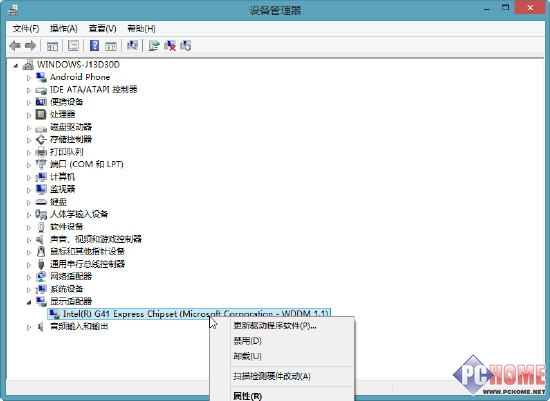Click the 磁盘驱动器 disk drive icon
Viewport: 550px width, 401px height.
pyautogui.click(x=41, y=128)
